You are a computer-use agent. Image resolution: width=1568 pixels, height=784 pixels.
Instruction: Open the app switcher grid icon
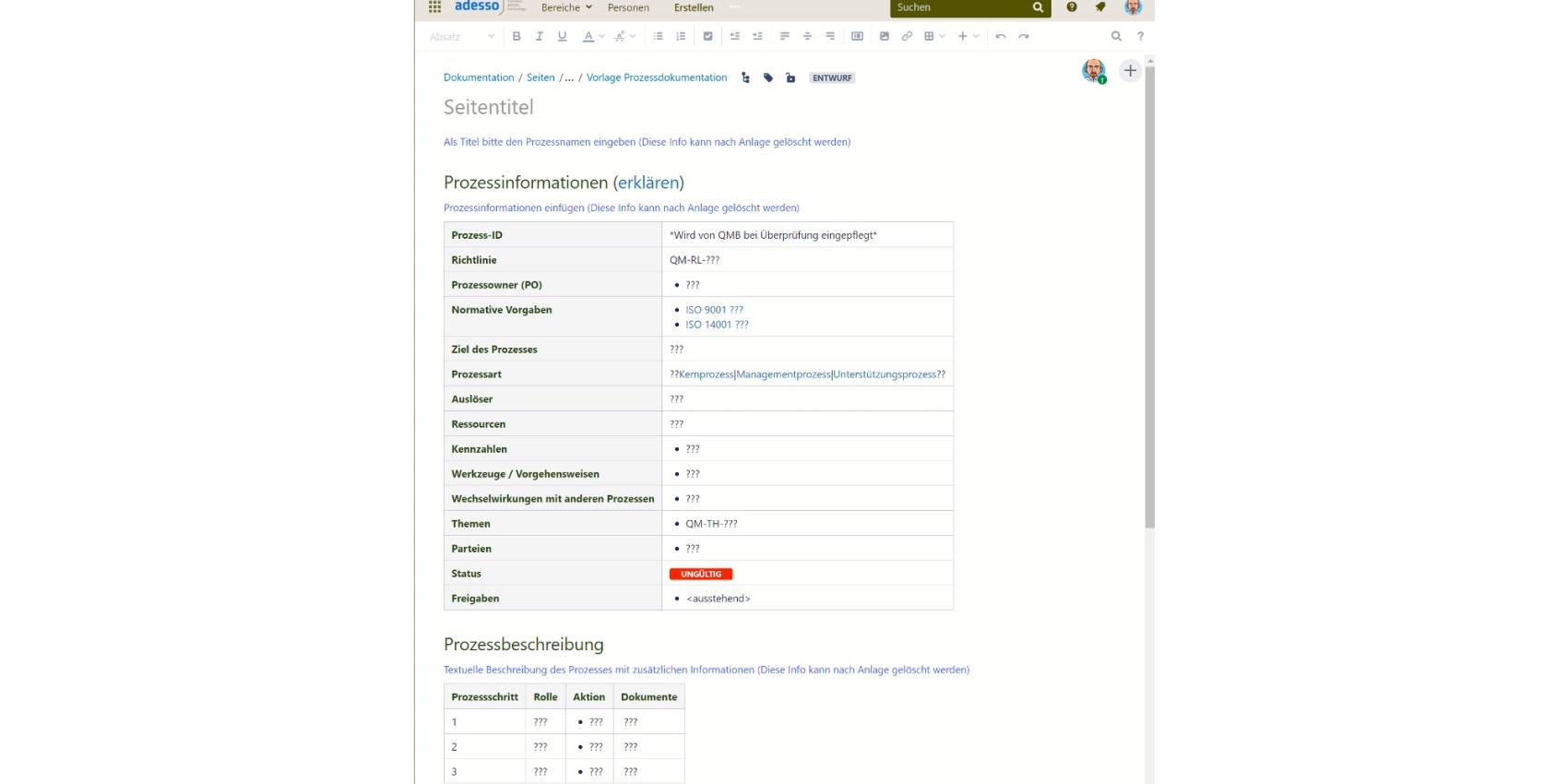434,7
